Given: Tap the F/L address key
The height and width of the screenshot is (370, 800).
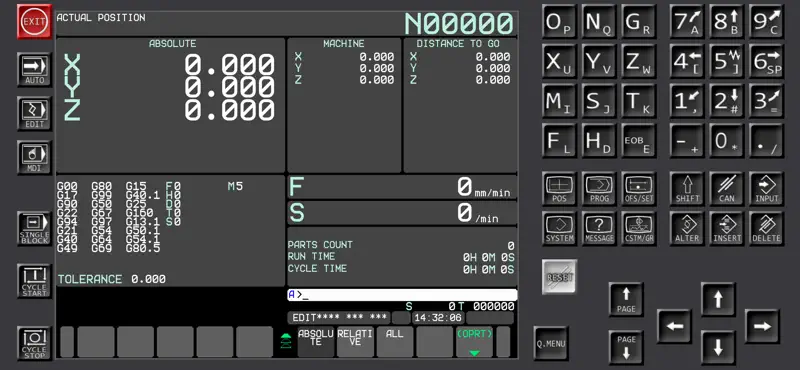Looking at the screenshot, I should [x=559, y=141].
